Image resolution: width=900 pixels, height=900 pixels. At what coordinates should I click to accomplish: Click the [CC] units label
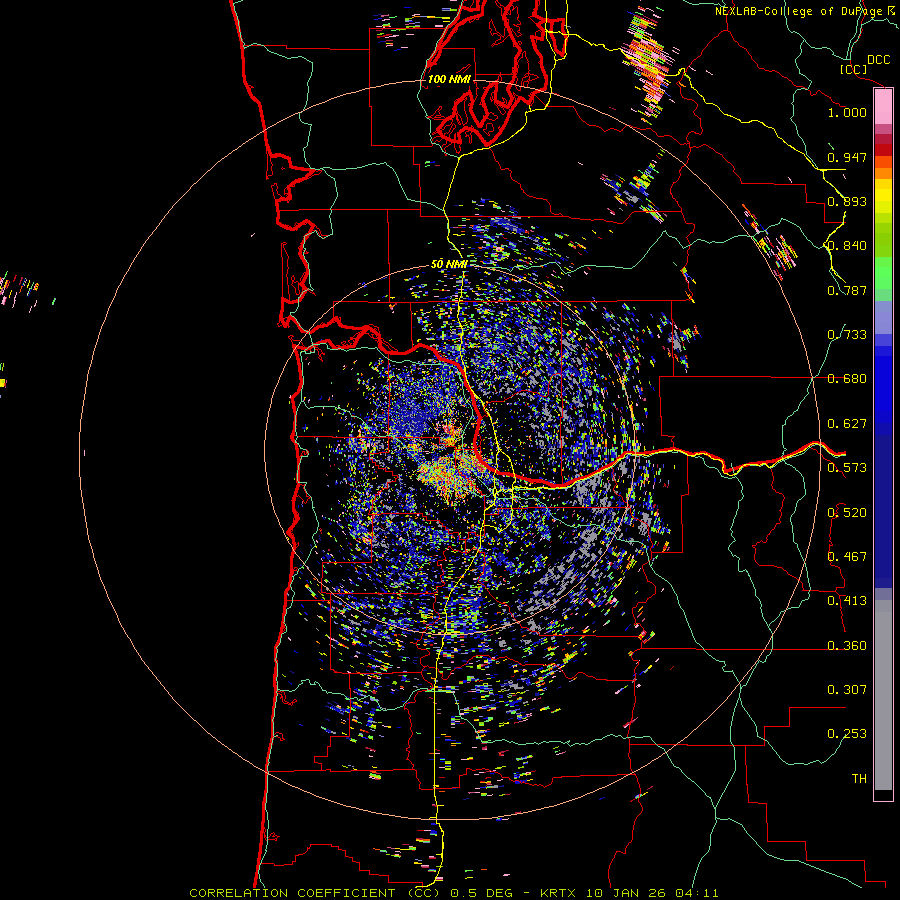pyautogui.click(x=854, y=69)
